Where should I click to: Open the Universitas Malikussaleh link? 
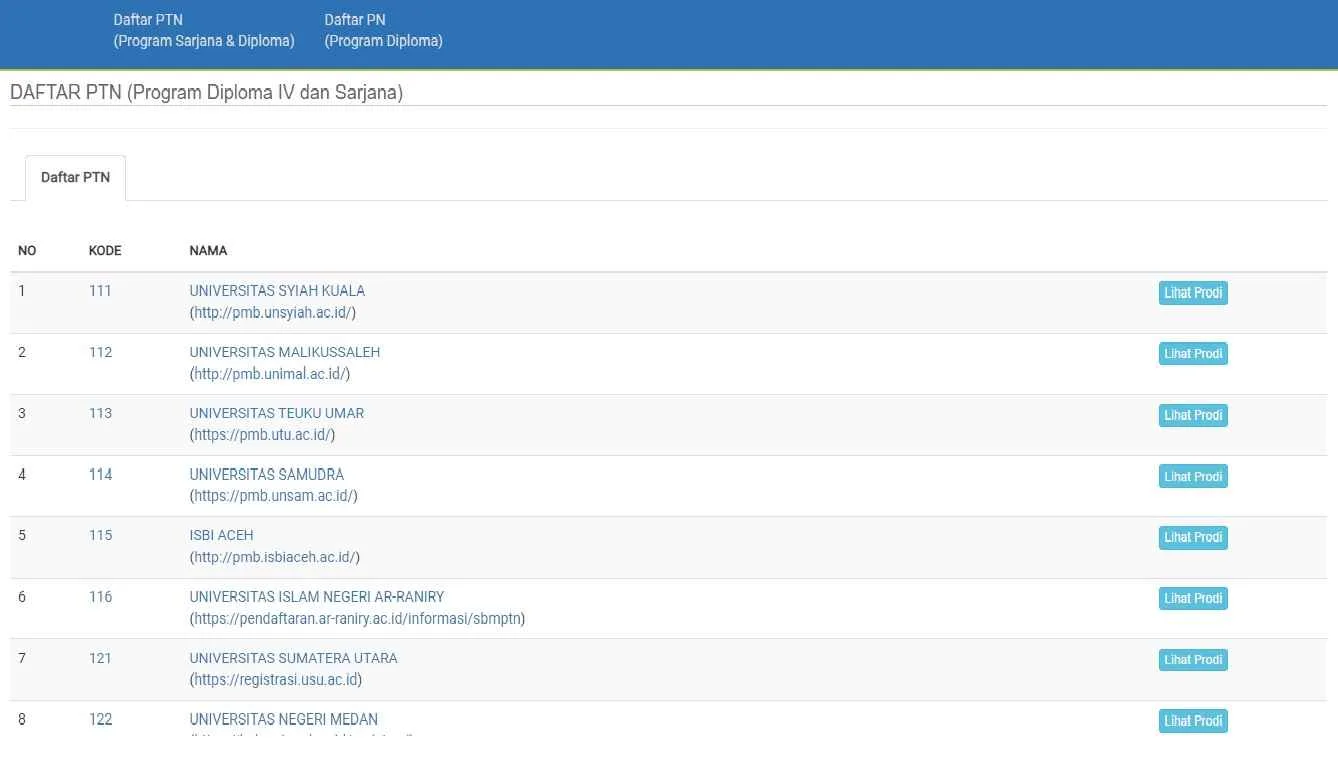pyautogui.click(x=284, y=352)
